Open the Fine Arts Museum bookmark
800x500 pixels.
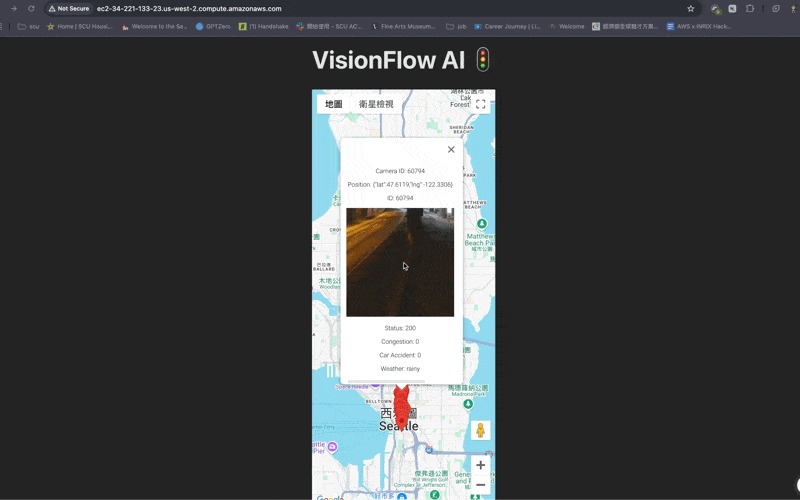(x=403, y=27)
